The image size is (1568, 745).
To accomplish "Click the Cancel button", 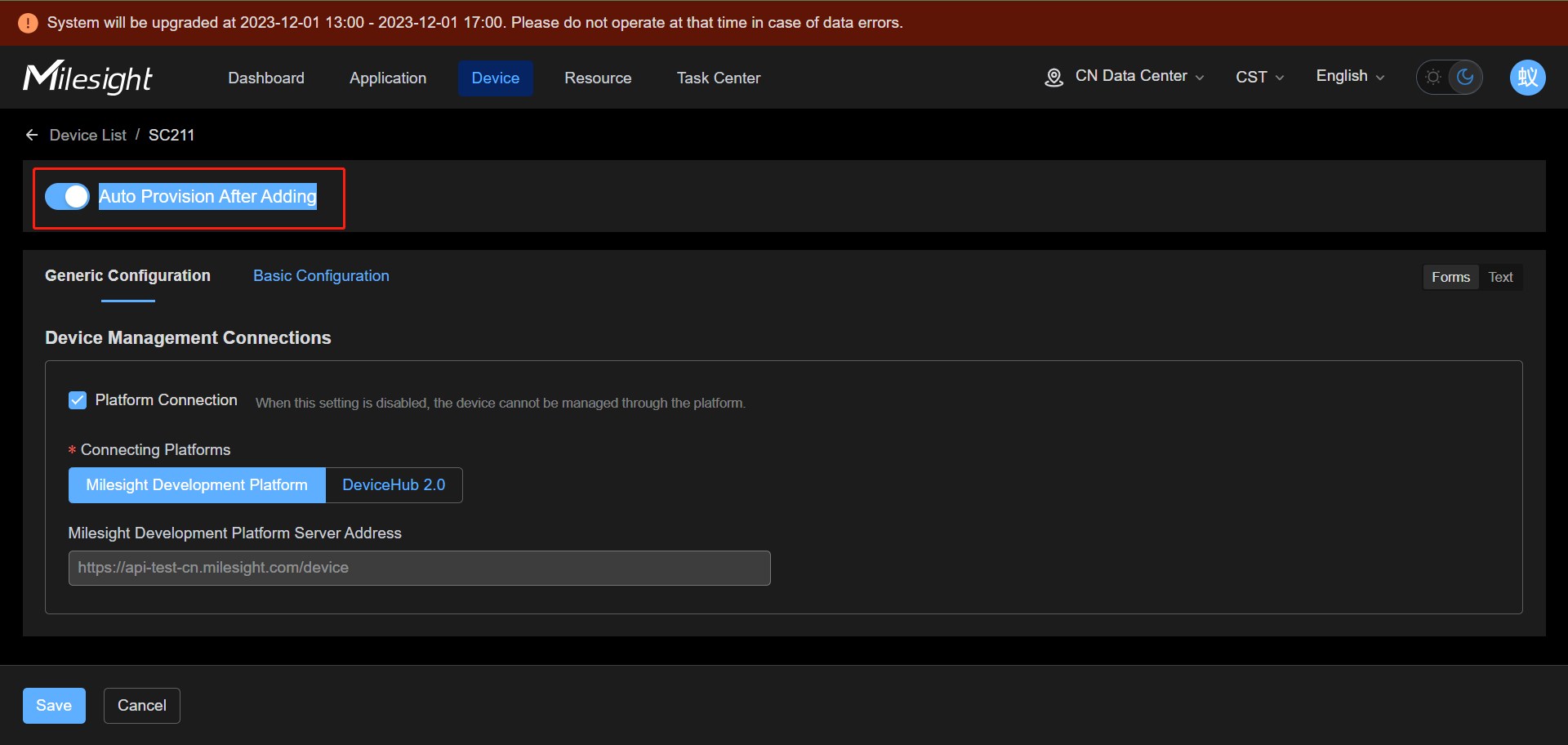I will click(x=142, y=706).
